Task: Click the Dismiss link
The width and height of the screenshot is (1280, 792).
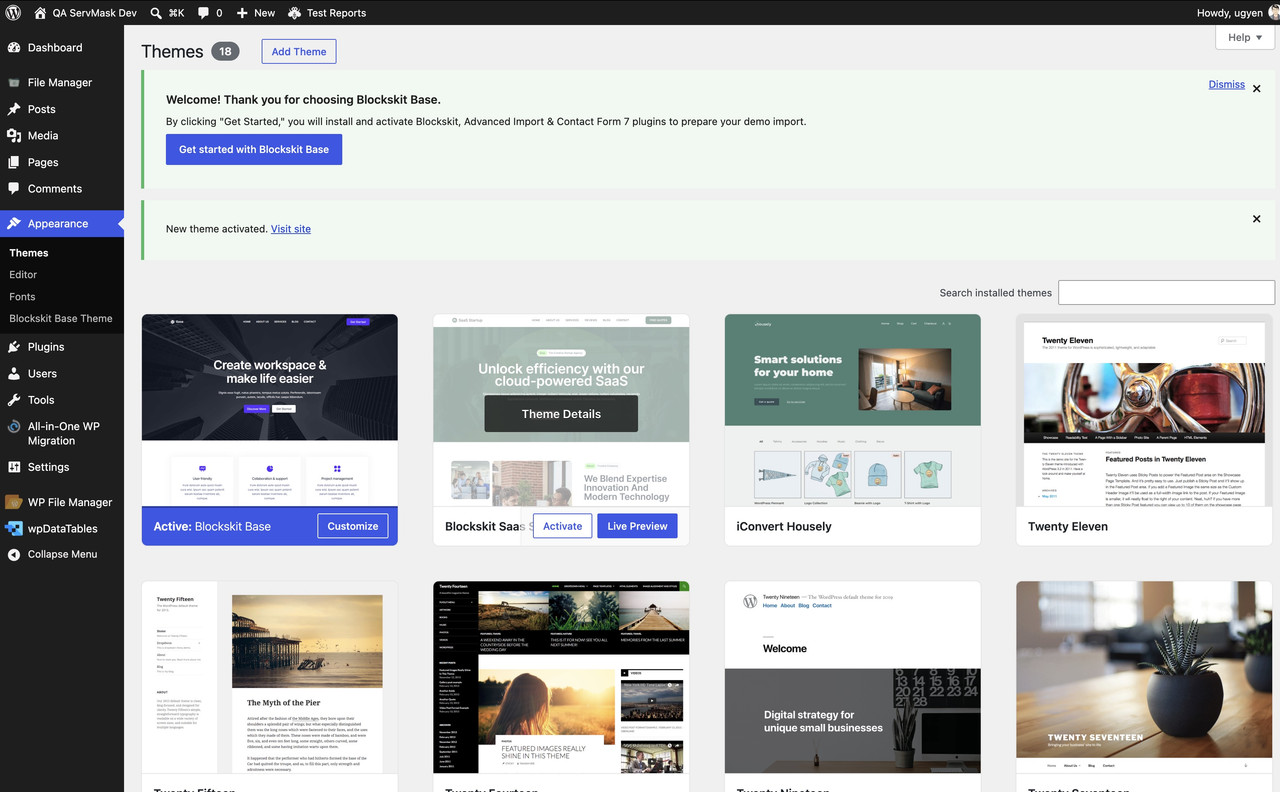Action: click(1226, 84)
